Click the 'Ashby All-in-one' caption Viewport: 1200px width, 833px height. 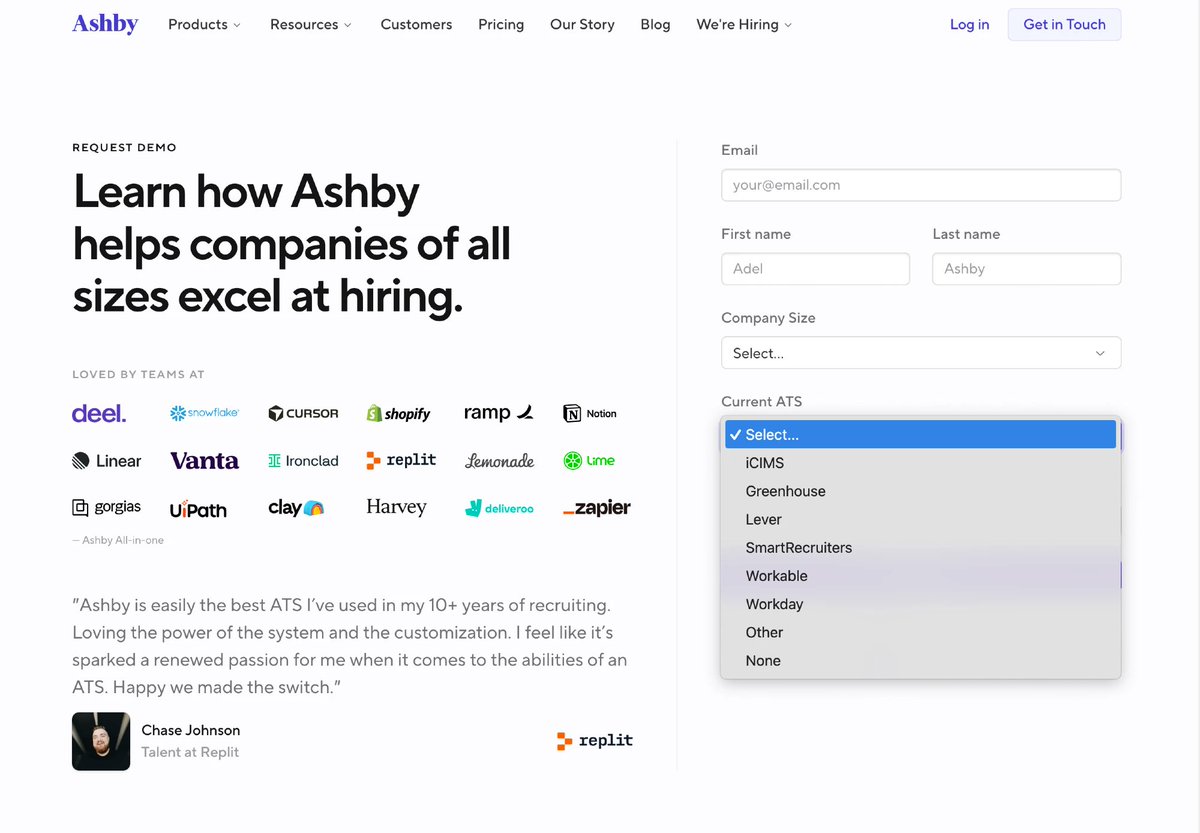tap(118, 540)
